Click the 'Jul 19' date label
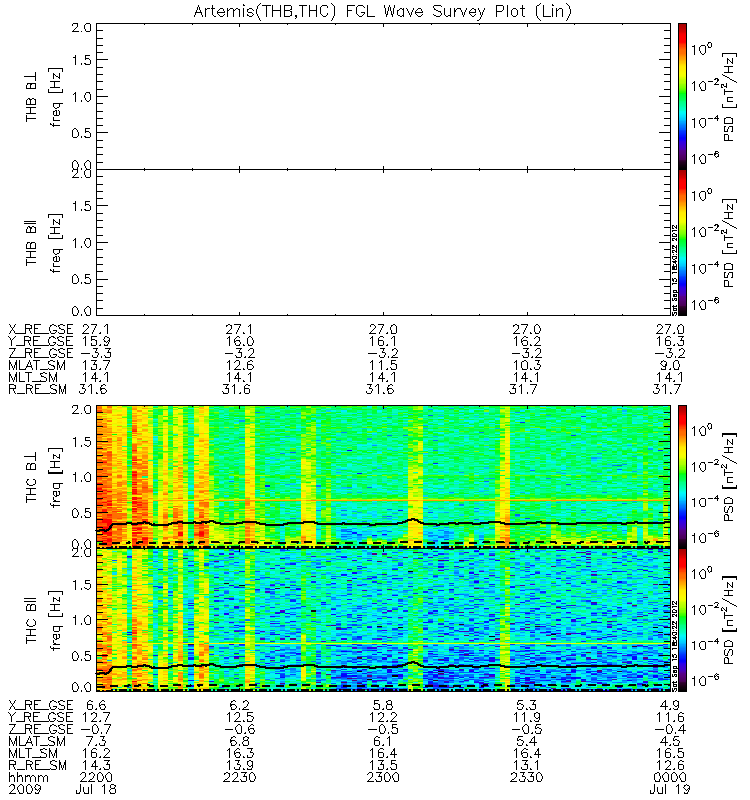Image resolution: width=750 pixels, height=800 pixels. [669, 789]
